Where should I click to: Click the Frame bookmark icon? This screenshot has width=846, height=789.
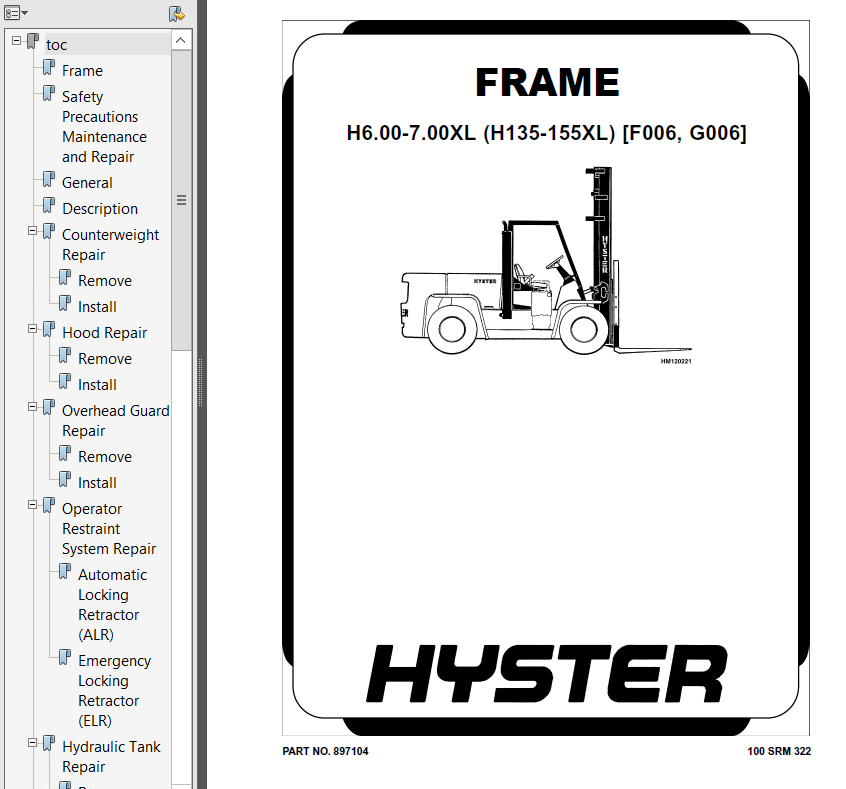(x=49, y=67)
